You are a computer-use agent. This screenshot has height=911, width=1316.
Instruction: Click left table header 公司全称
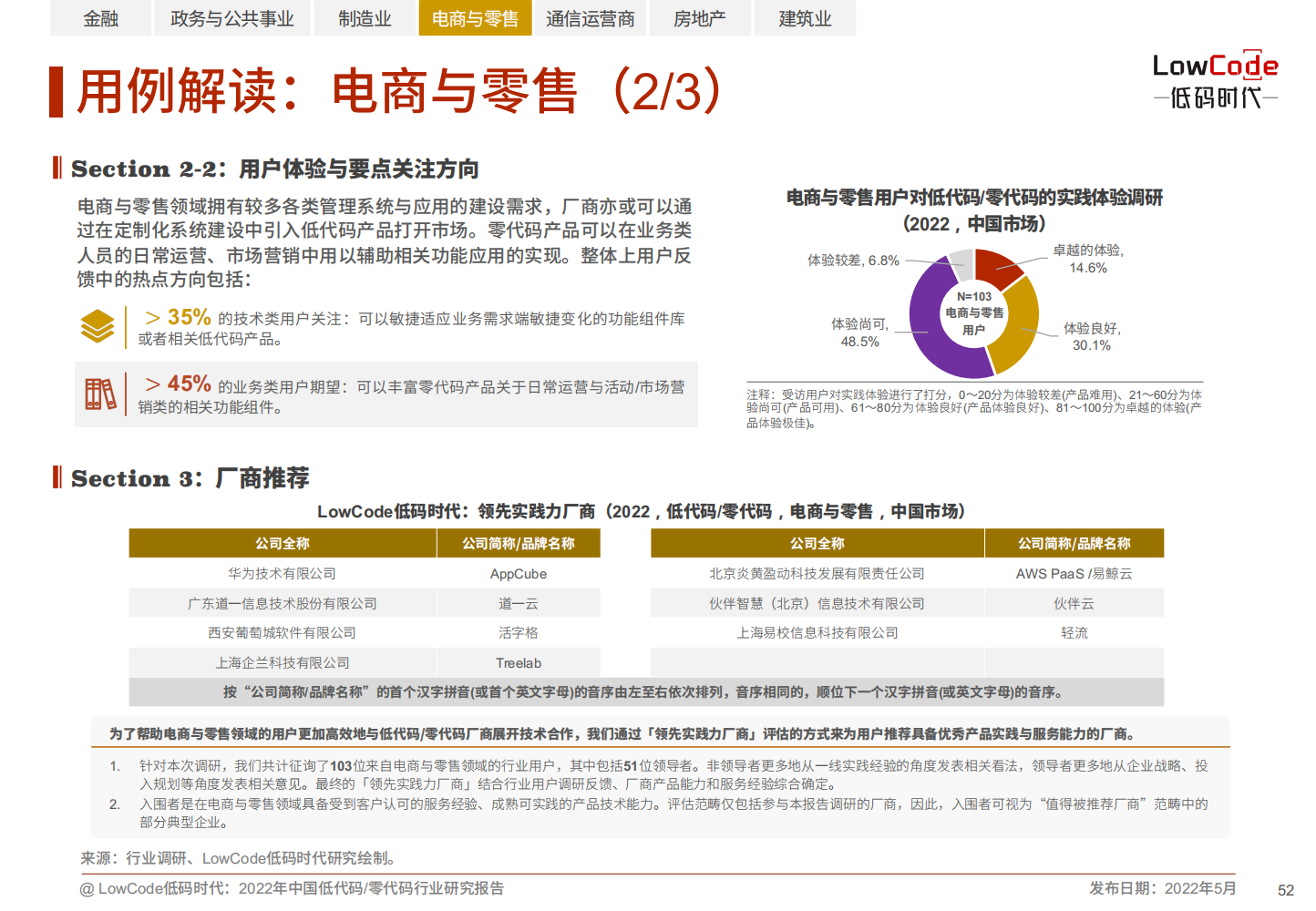pyautogui.click(x=283, y=543)
